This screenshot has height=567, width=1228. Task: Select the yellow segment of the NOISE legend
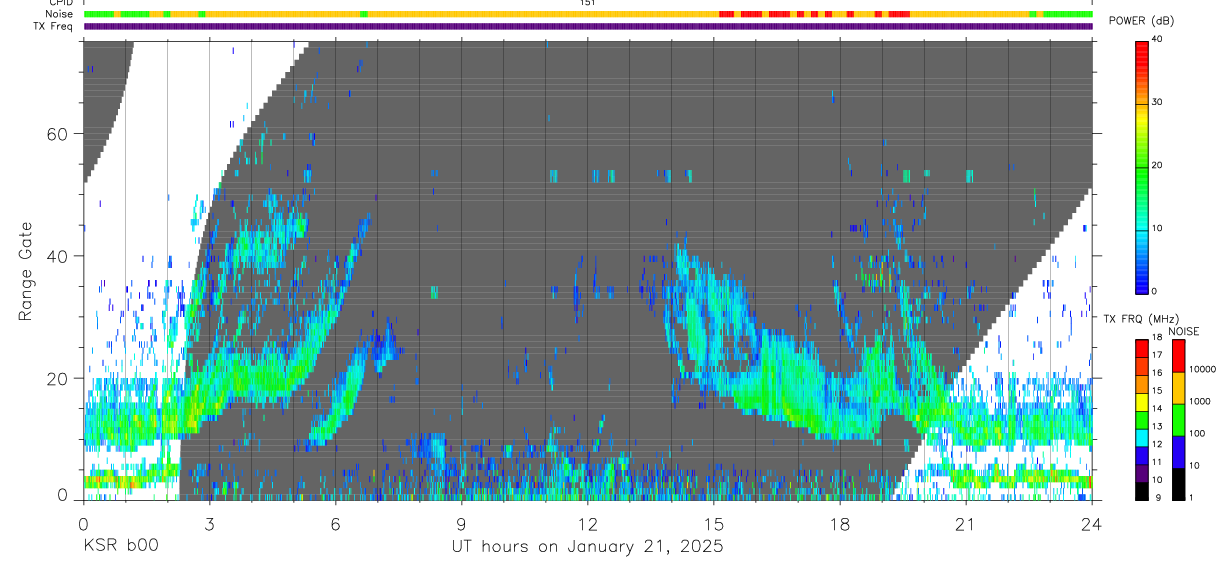pos(1179,388)
